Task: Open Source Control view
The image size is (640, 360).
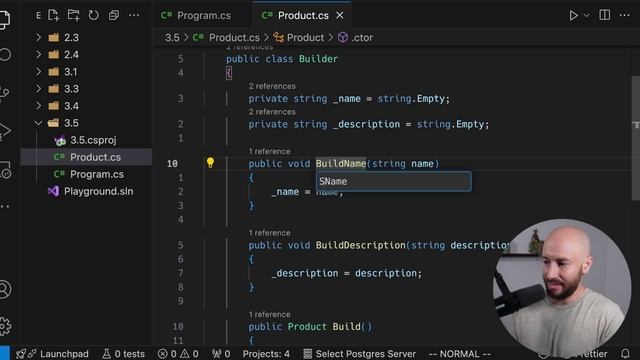Action: click(x=4, y=93)
